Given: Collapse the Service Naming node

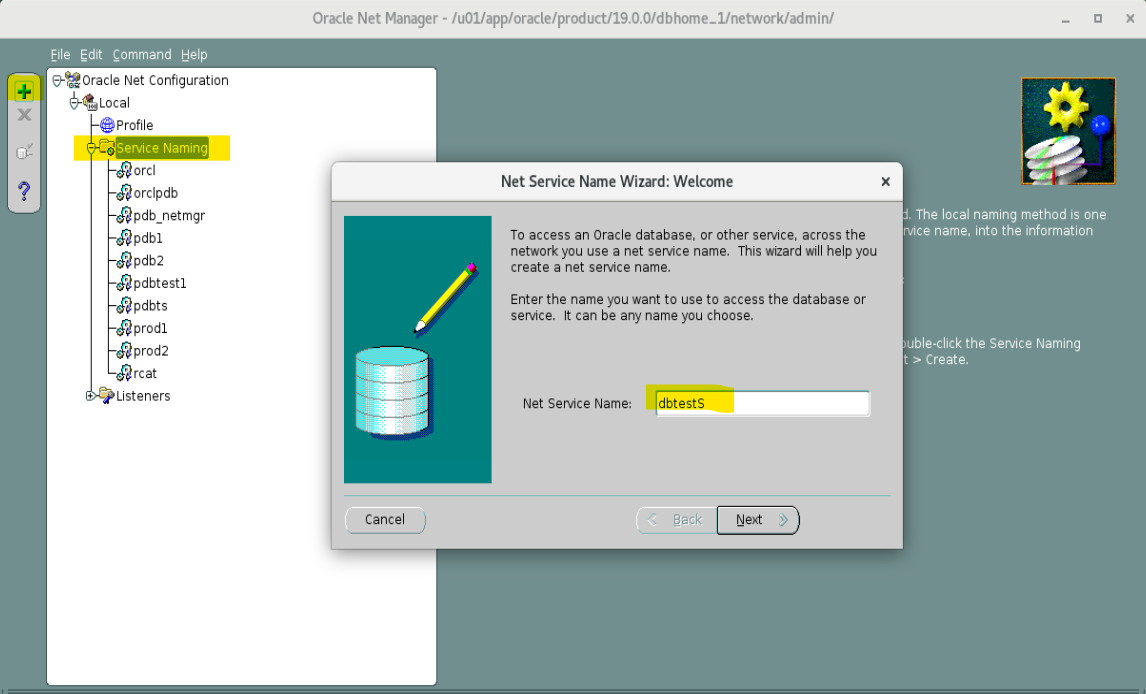Looking at the screenshot, I should (91, 148).
